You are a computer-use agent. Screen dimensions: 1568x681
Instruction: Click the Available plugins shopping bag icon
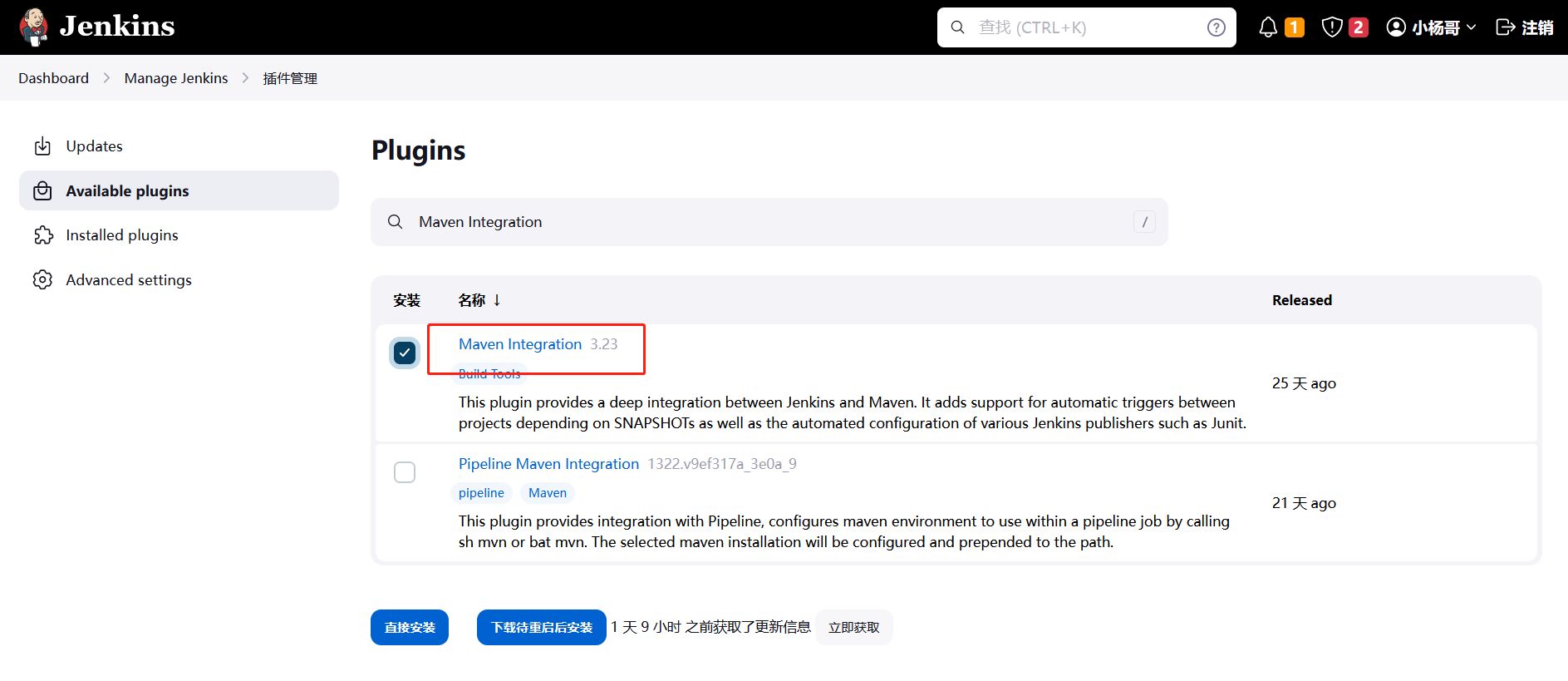42,190
